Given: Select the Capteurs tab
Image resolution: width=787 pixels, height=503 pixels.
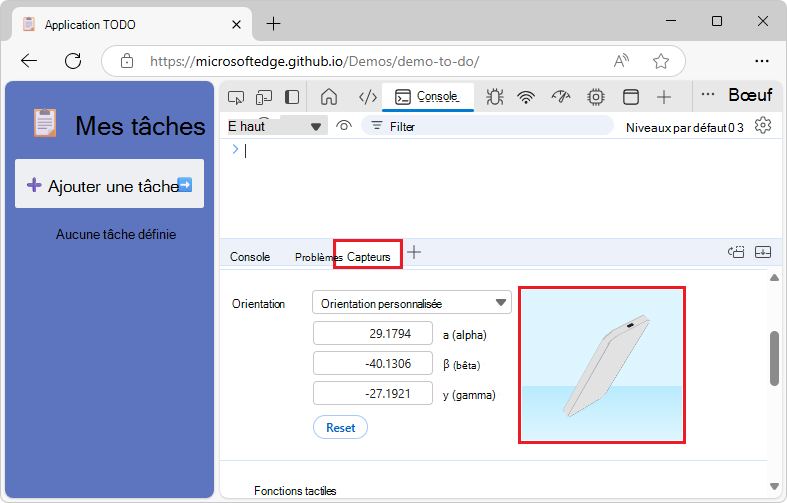Looking at the screenshot, I should point(368,257).
